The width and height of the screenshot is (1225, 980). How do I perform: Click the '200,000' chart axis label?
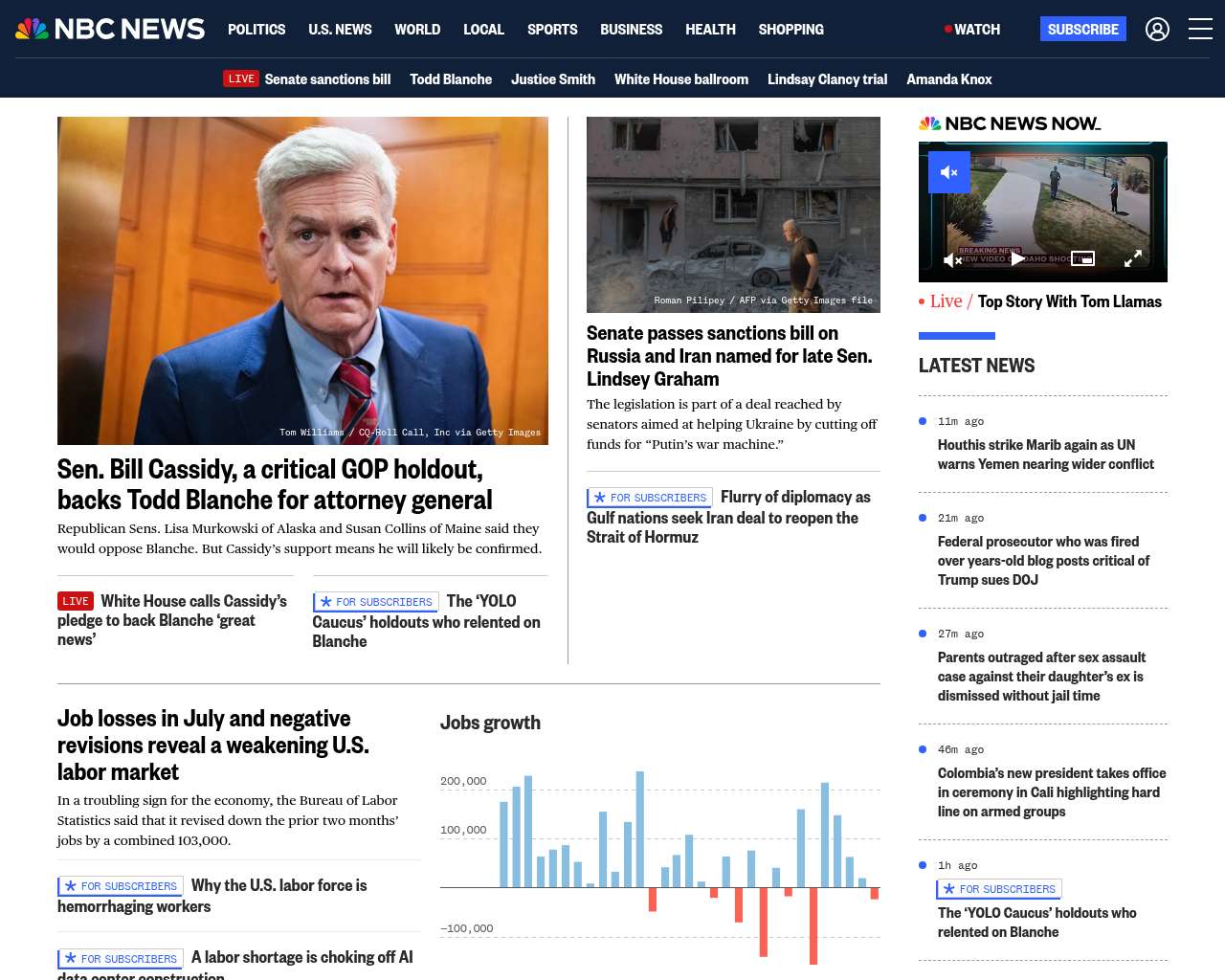pyautogui.click(x=463, y=781)
